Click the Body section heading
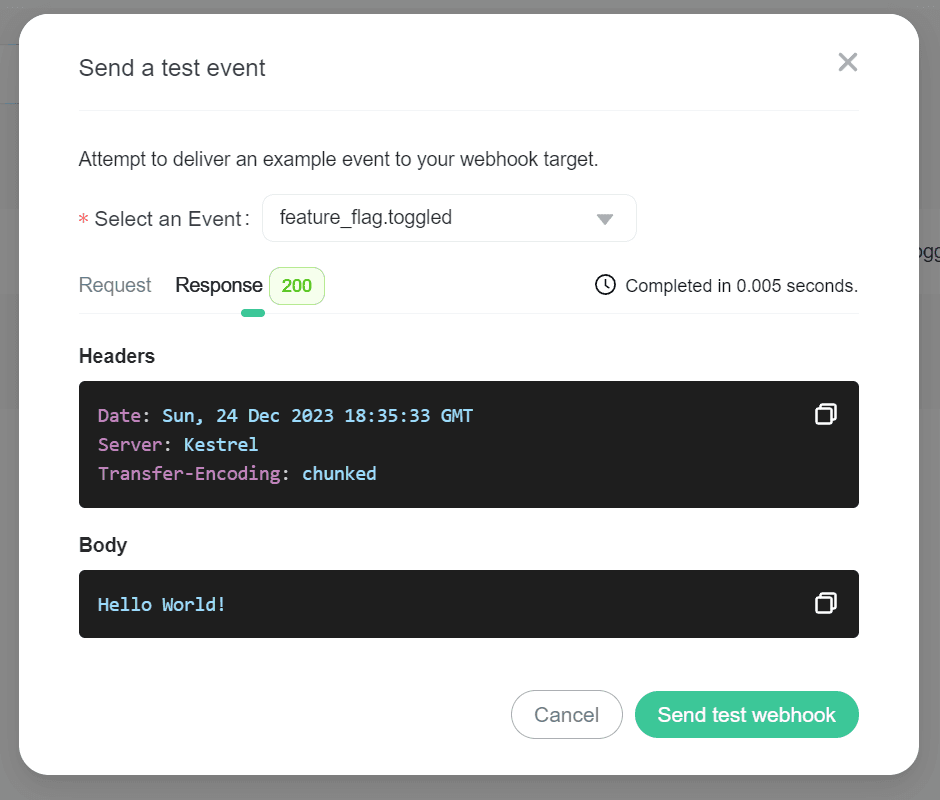 pos(103,545)
